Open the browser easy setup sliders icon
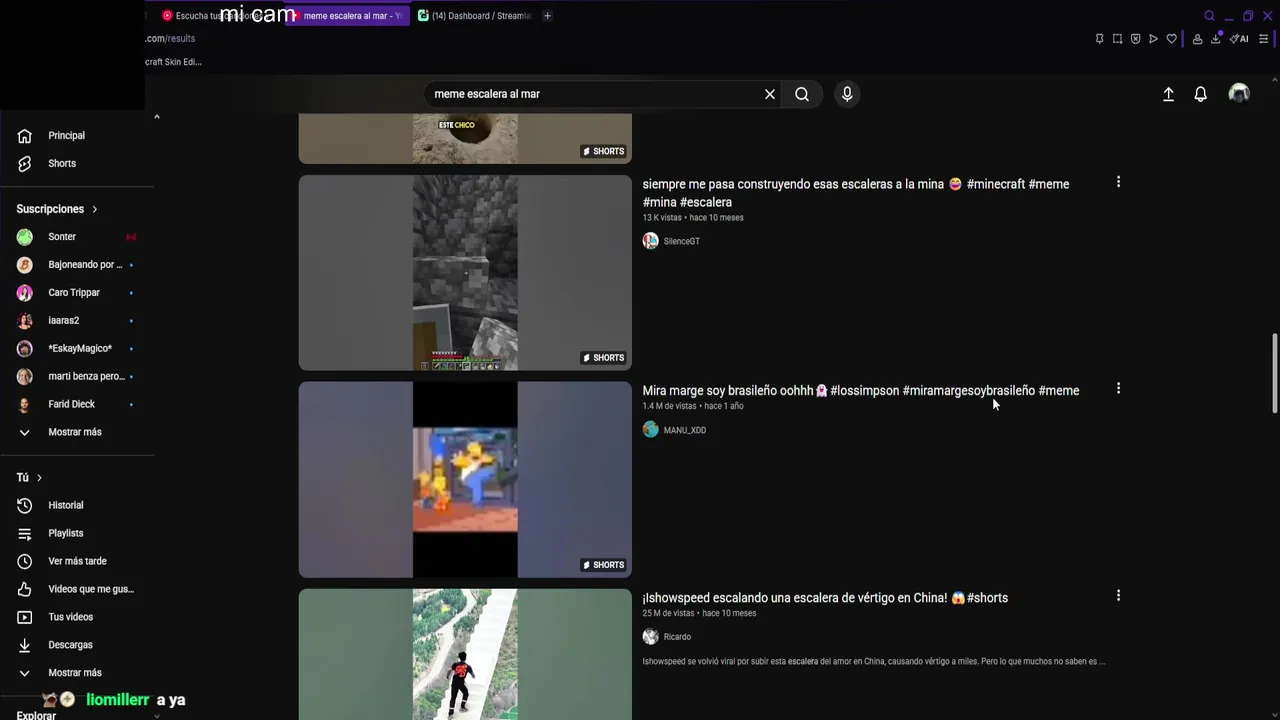This screenshot has height=720, width=1280. (1263, 39)
